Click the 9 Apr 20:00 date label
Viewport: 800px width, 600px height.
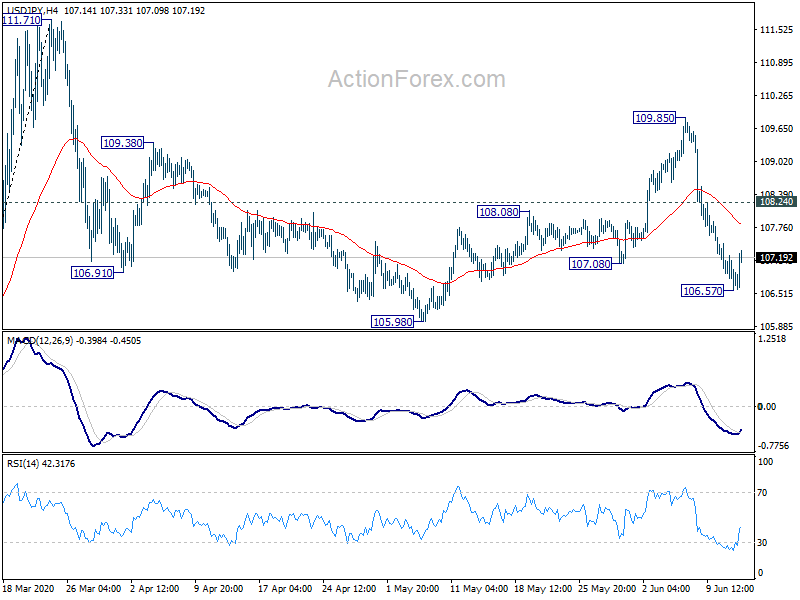tap(219, 588)
